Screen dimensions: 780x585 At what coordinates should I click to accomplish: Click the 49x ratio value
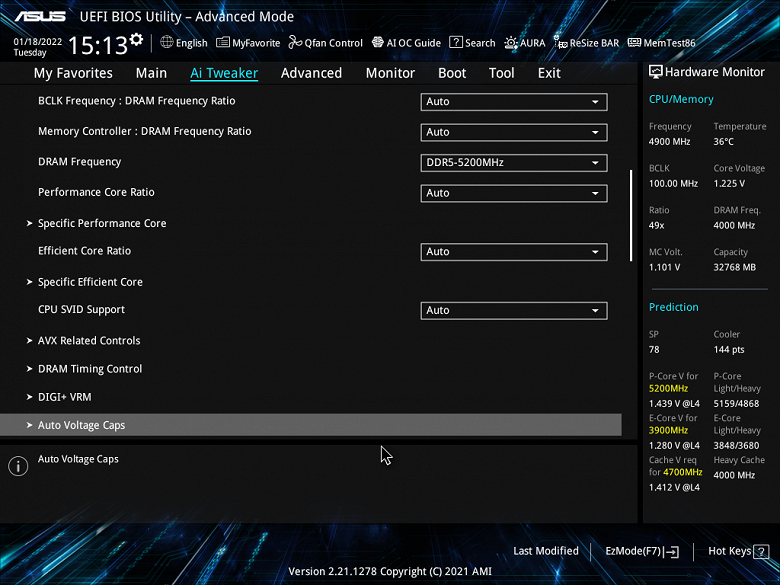[x=656, y=225]
